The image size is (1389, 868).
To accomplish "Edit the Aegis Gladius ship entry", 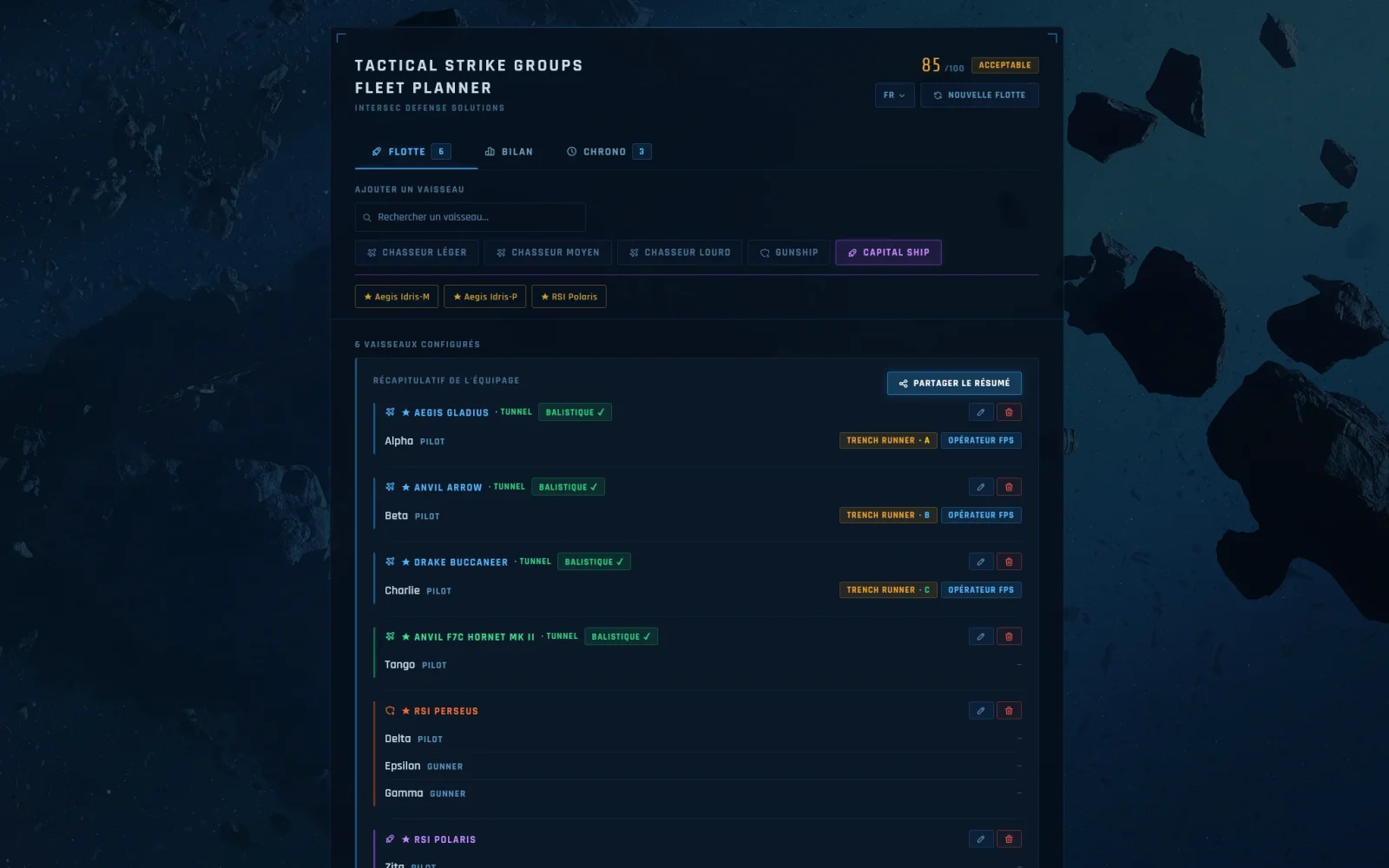I will click(981, 412).
